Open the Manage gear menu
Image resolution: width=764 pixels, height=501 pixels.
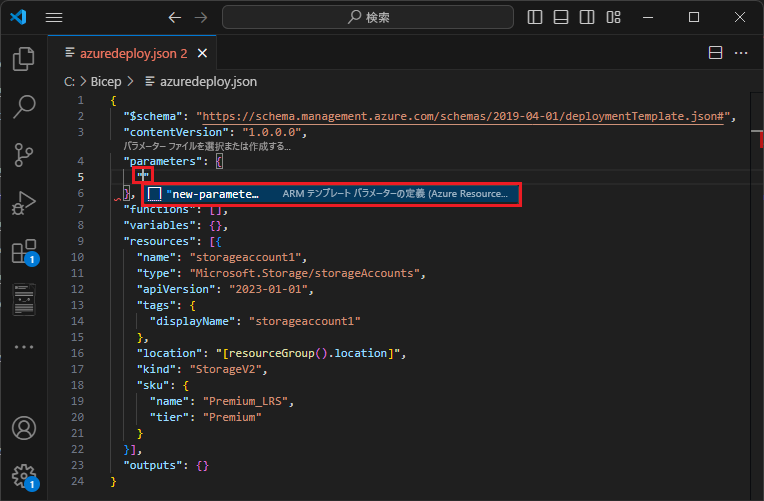pos(24,477)
